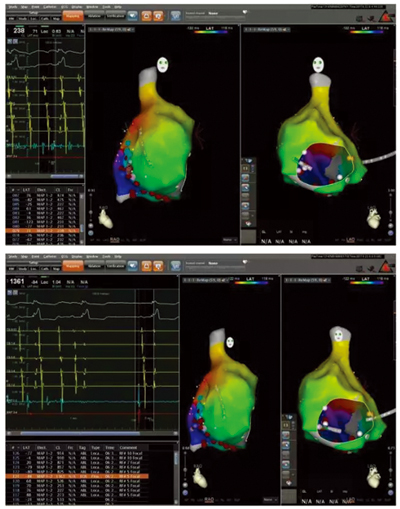The width and height of the screenshot is (400, 509).
Task: Open the Catheter menu in the menu bar
Action: coord(48,6)
